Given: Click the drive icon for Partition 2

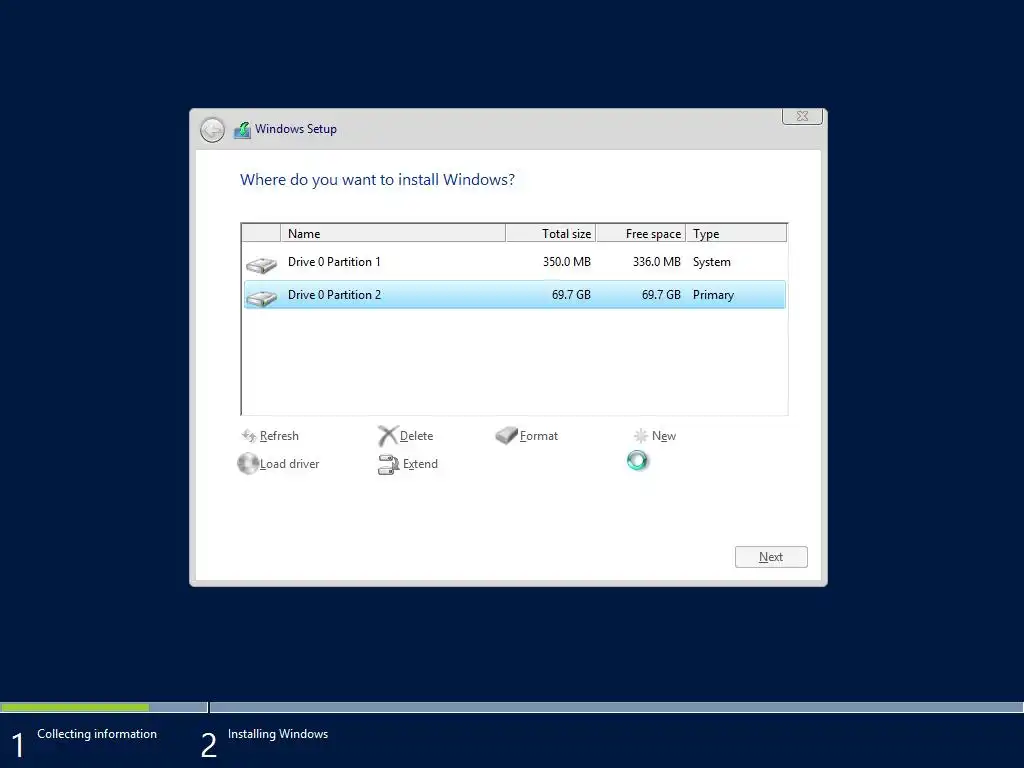Looking at the screenshot, I should (x=261, y=298).
